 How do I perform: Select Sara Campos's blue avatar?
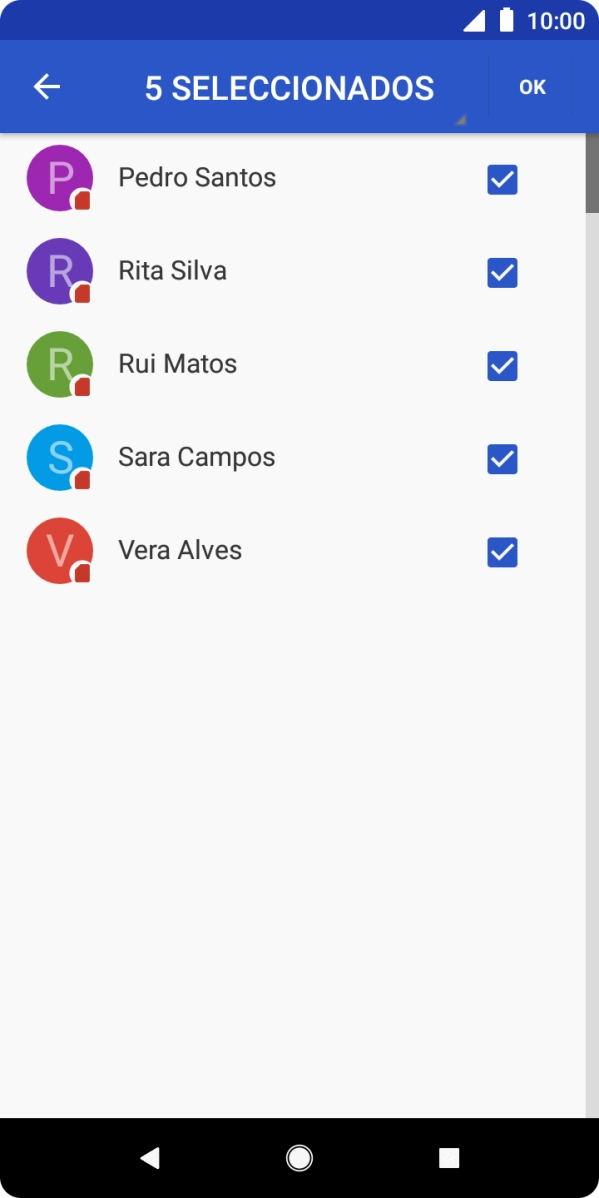(58, 457)
